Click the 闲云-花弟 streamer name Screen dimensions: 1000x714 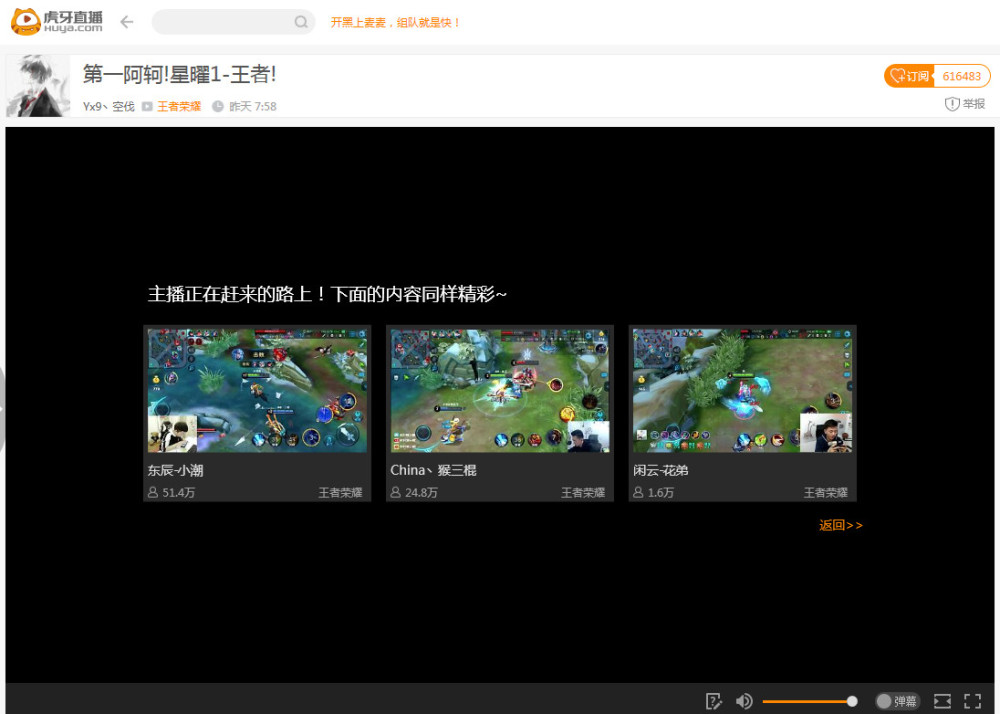[x=661, y=470]
